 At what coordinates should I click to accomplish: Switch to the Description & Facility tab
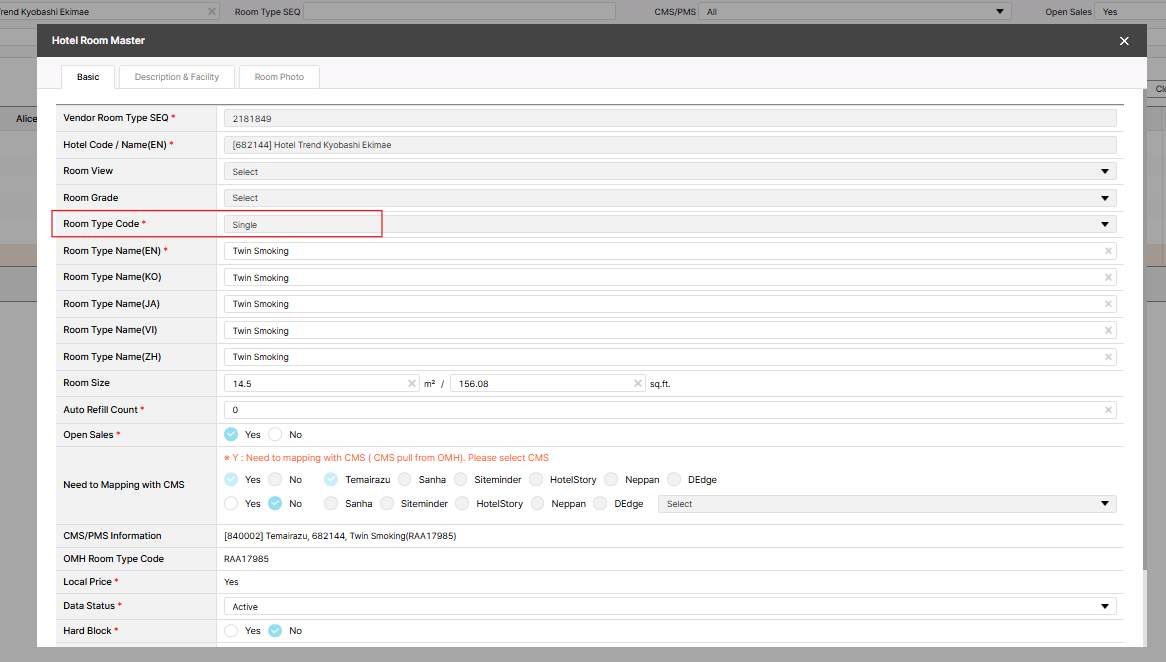click(176, 77)
